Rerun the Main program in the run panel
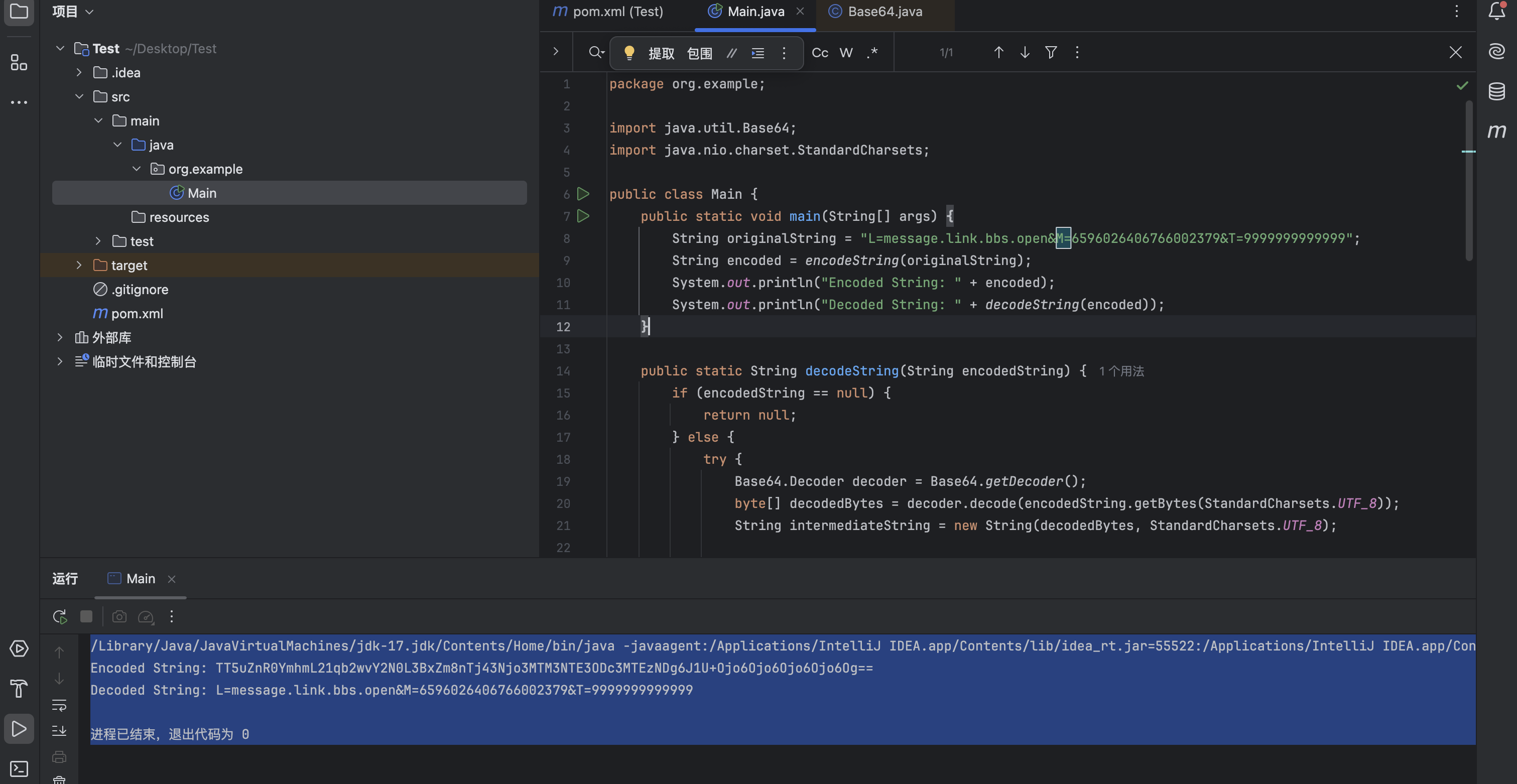Screen dimensions: 1517x784 pos(59,617)
